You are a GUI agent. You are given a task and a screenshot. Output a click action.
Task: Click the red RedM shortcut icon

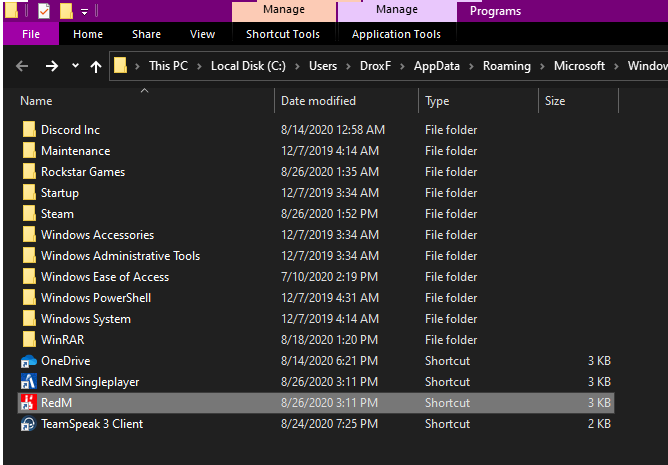tap(29, 403)
